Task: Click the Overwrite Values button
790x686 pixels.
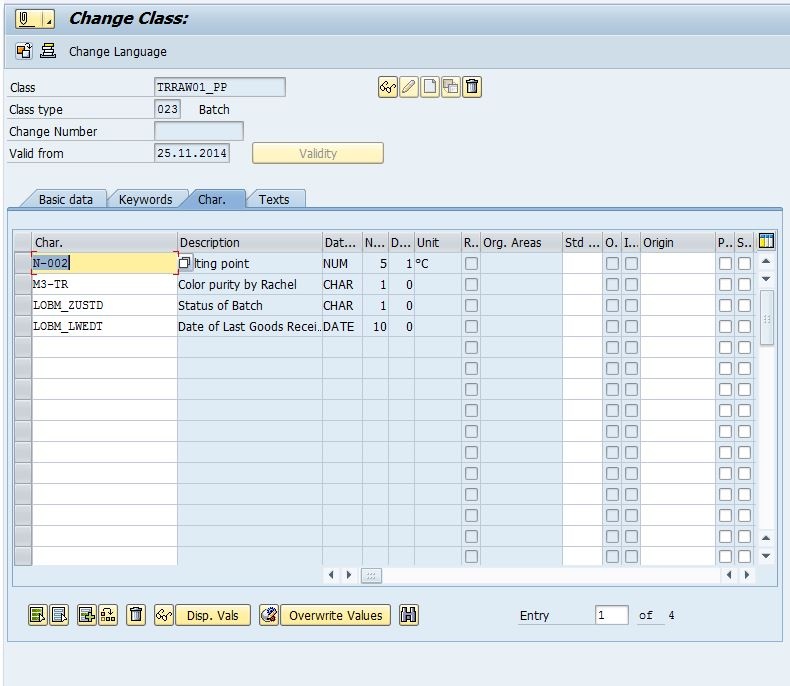Action: click(x=336, y=615)
